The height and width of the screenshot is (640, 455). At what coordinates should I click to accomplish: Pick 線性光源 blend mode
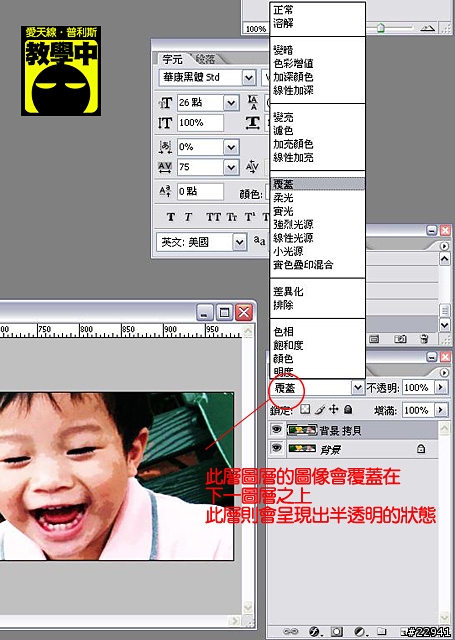(293, 238)
